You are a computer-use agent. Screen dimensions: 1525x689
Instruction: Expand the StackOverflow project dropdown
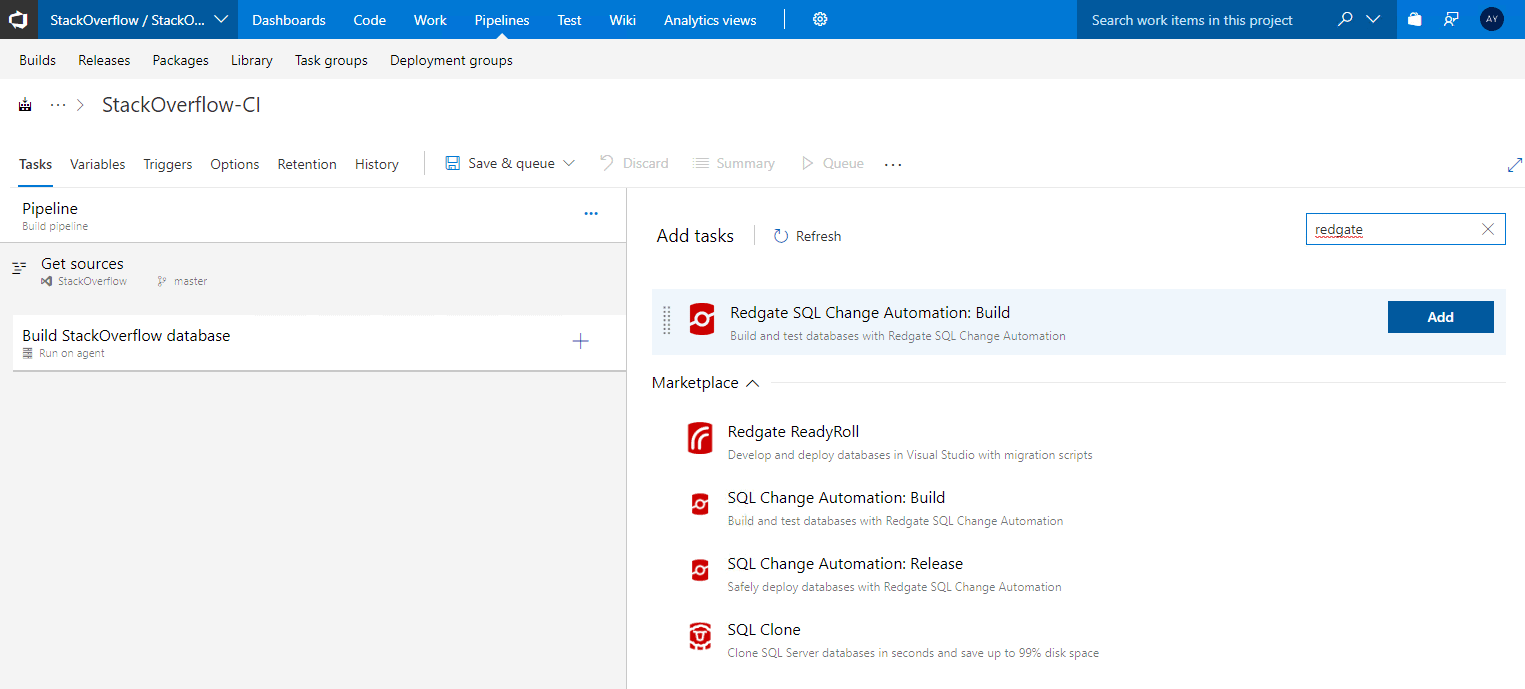(221, 19)
